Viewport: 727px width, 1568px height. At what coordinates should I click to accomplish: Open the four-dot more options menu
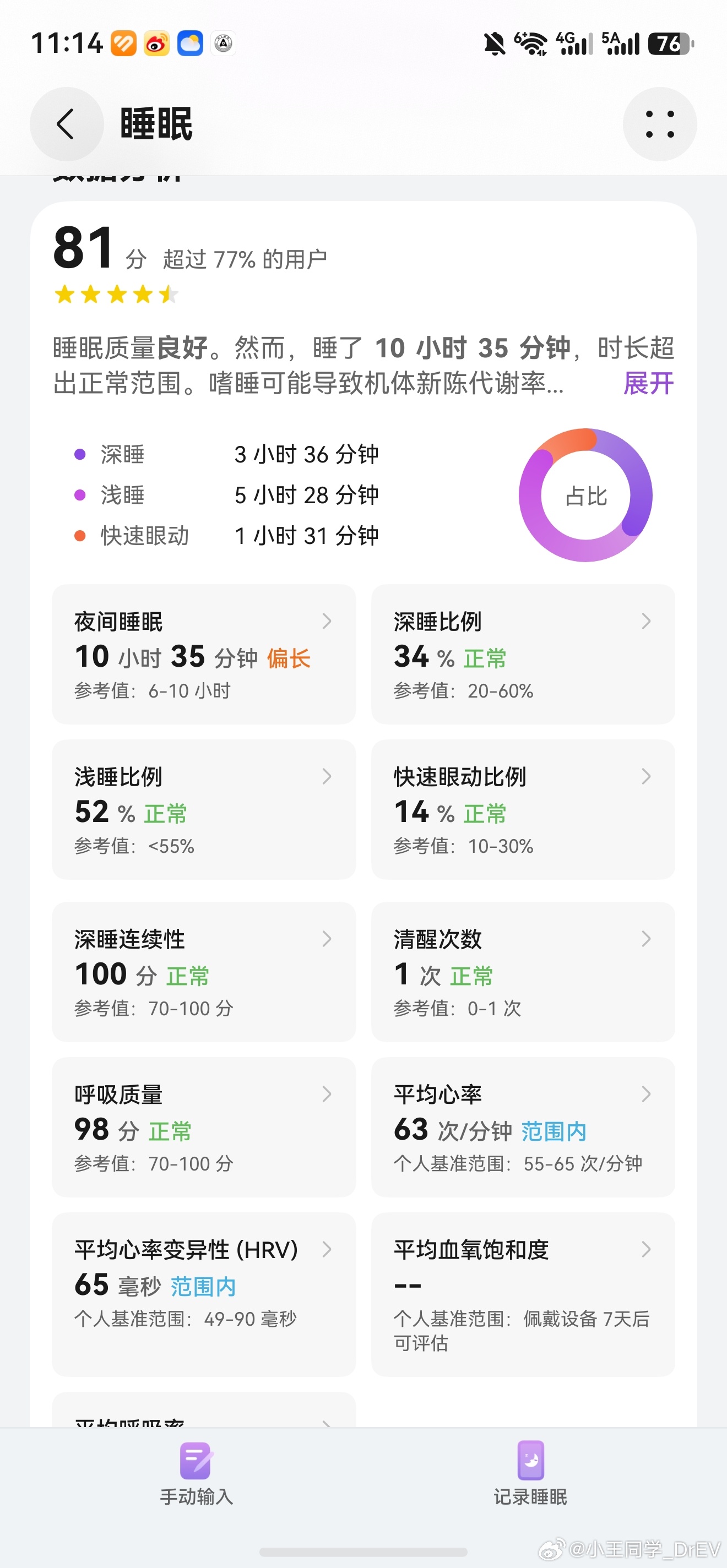(x=659, y=124)
